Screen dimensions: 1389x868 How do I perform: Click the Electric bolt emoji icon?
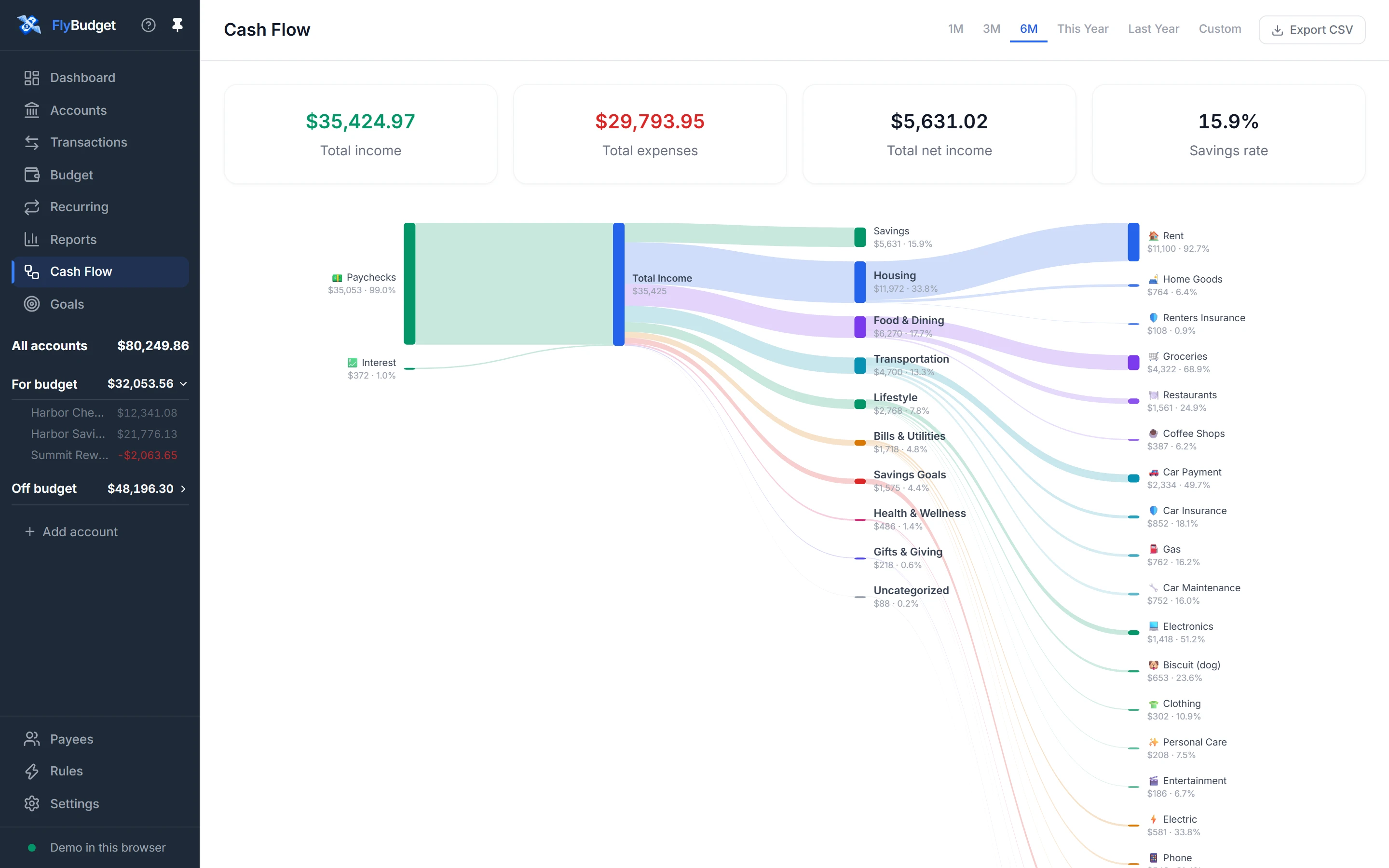coord(1153,819)
